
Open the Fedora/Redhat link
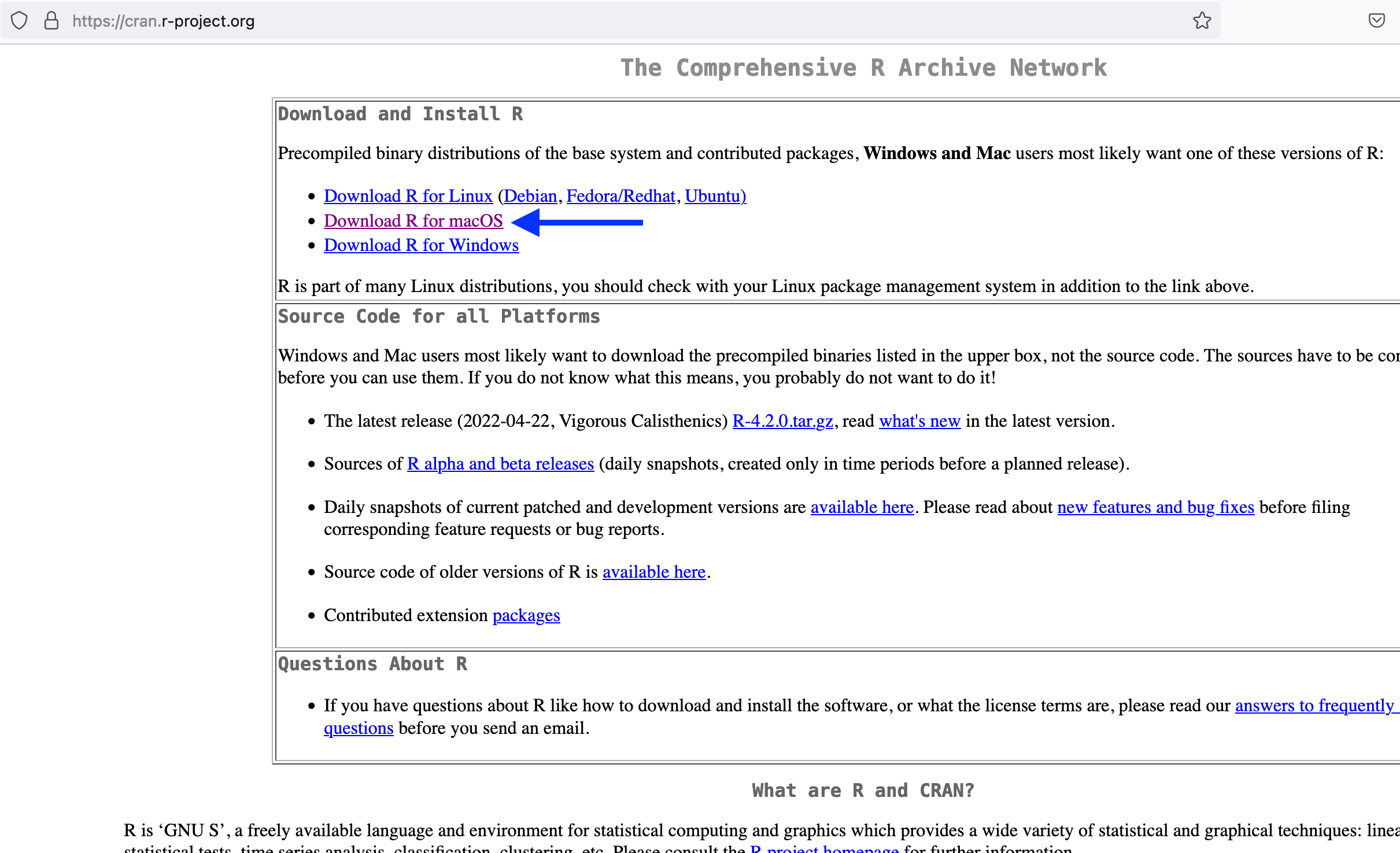pyautogui.click(x=620, y=196)
